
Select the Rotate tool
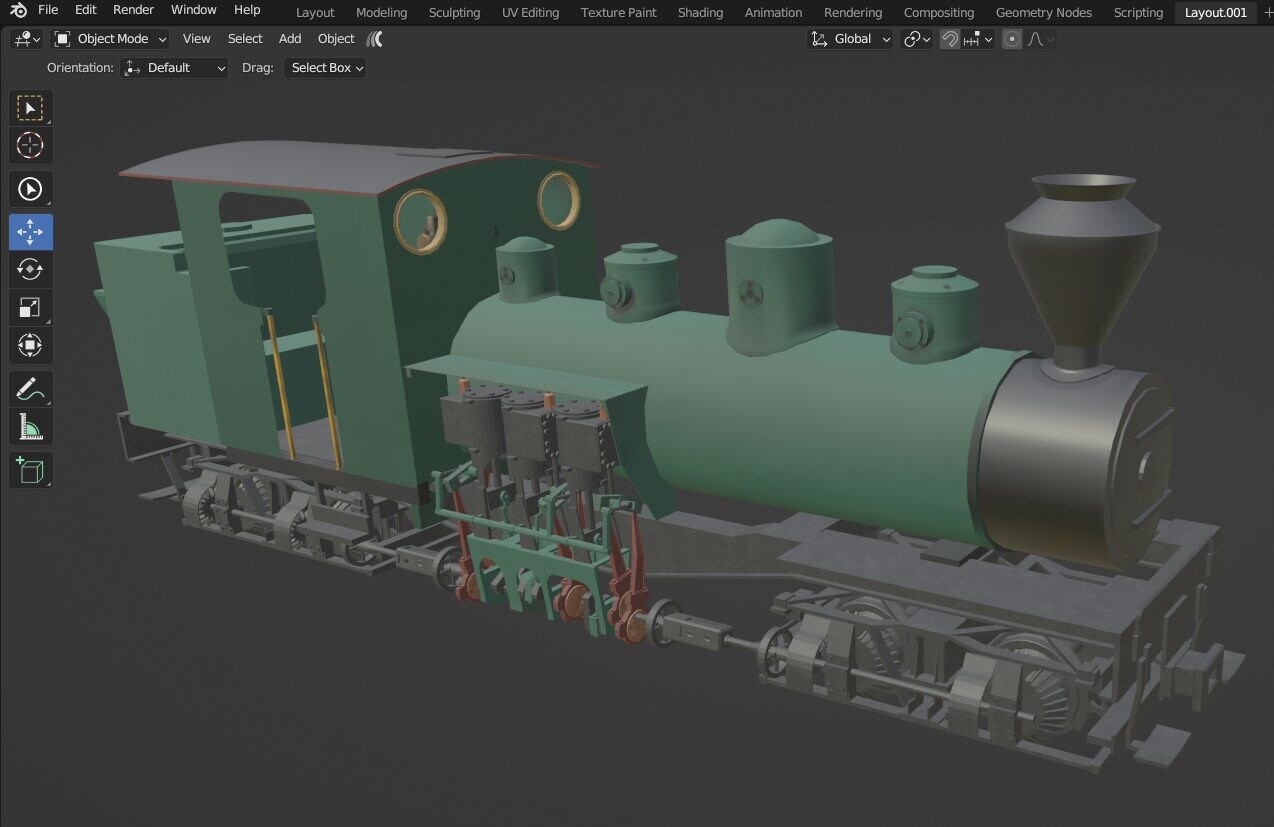[x=30, y=270]
